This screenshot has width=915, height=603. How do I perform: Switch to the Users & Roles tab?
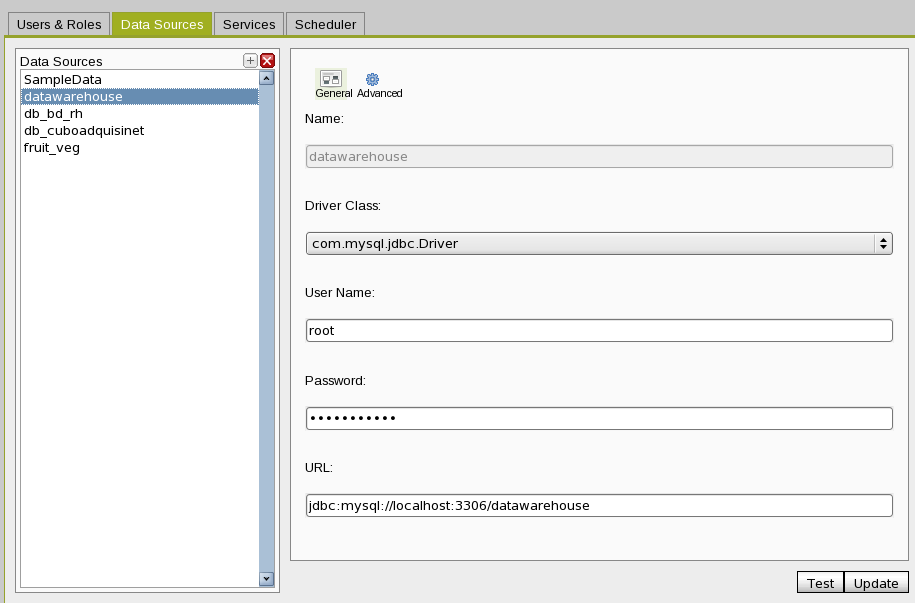click(x=60, y=24)
